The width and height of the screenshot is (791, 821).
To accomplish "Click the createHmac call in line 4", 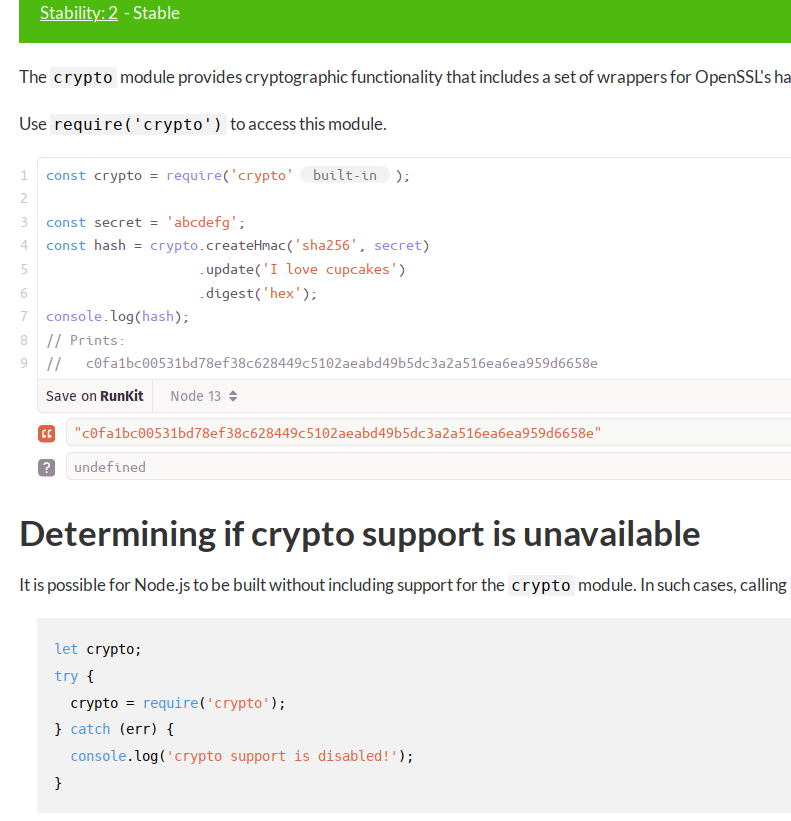I will coord(246,246).
